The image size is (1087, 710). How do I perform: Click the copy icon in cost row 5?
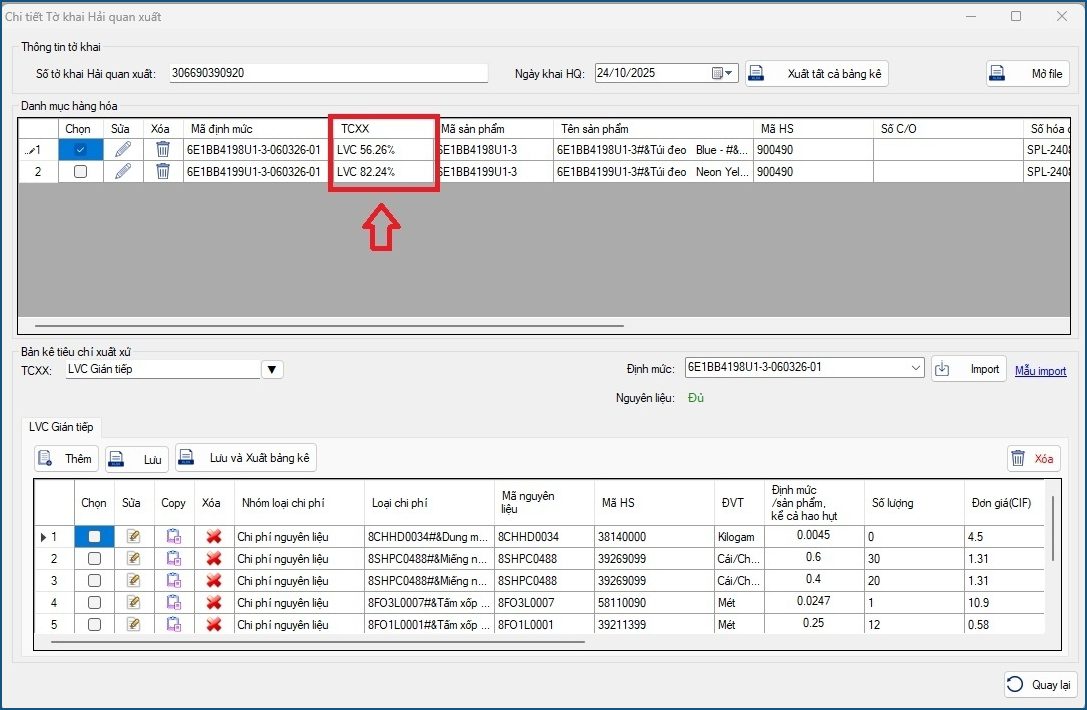[x=173, y=624]
